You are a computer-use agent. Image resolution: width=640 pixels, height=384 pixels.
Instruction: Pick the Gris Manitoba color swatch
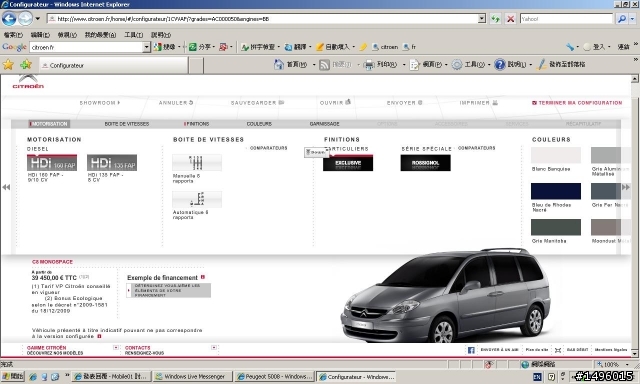tap(556, 227)
